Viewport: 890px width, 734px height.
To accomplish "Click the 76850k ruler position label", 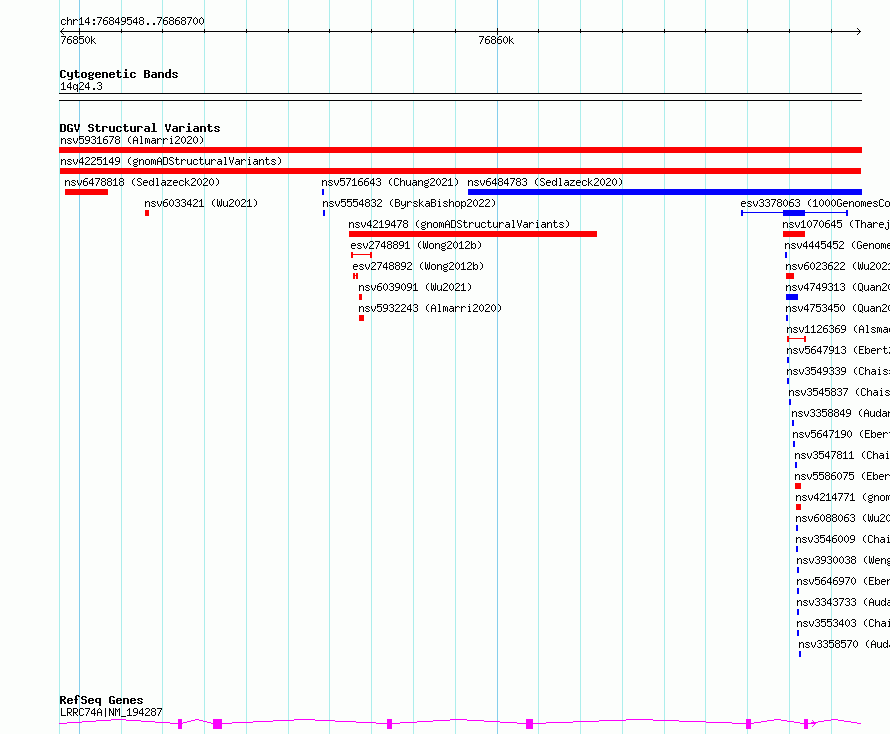I will pos(78,40).
